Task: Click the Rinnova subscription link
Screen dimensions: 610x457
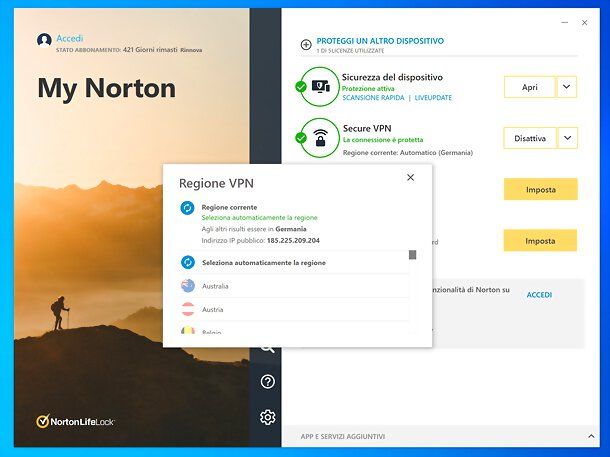Action: click(x=191, y=50)
